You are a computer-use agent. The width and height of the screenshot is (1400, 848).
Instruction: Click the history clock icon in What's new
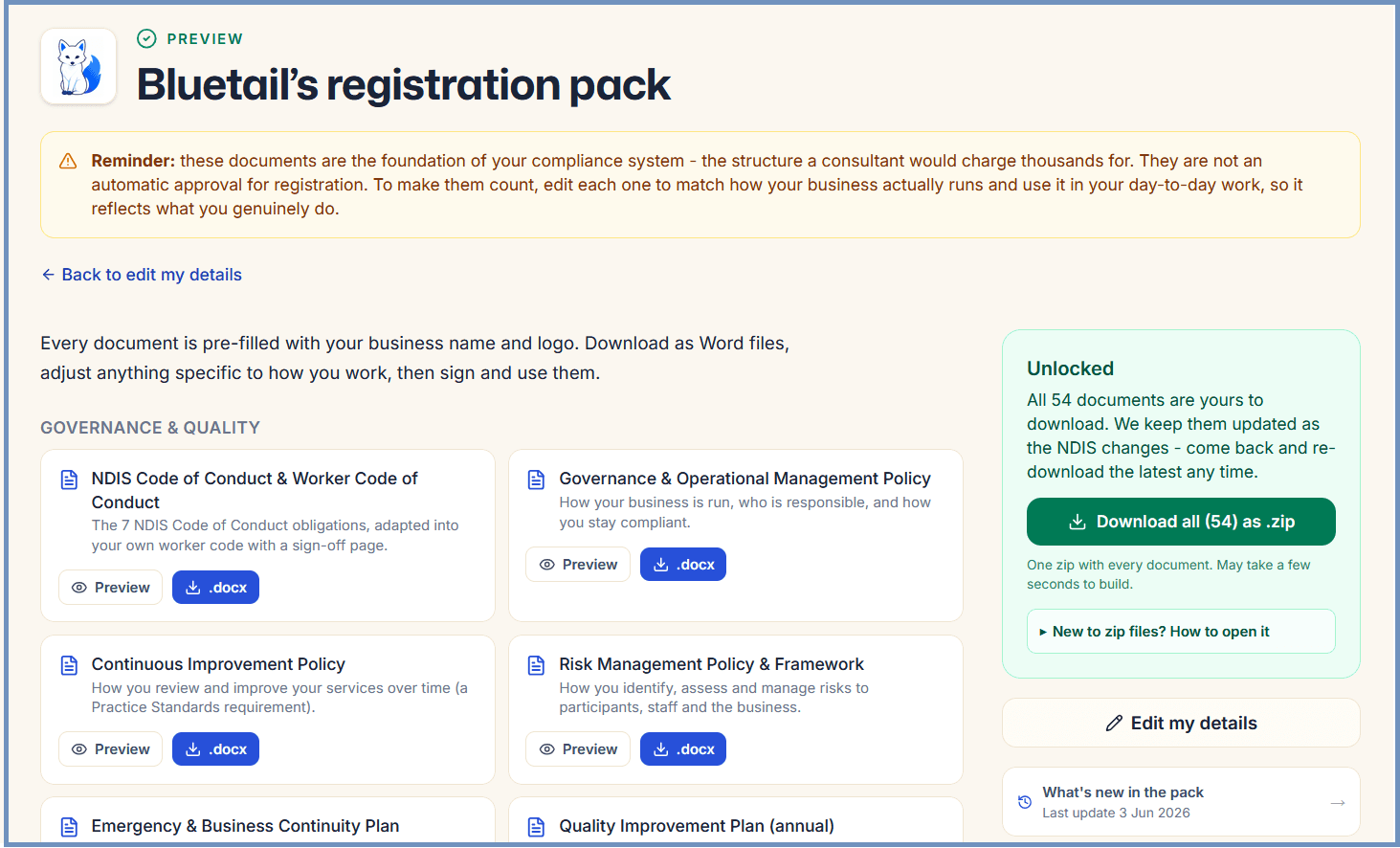pos(1025,802)
